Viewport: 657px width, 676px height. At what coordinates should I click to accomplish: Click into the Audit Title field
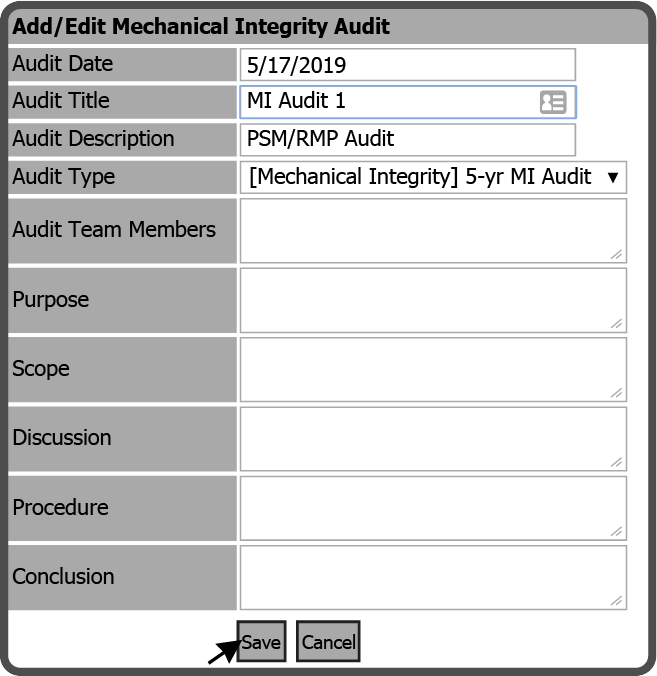coord(408,102)
